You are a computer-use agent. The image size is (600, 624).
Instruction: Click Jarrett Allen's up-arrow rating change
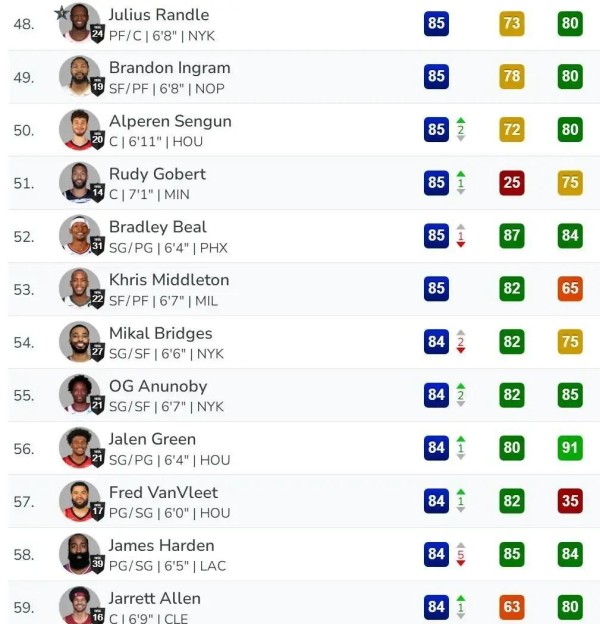[461, 606]
